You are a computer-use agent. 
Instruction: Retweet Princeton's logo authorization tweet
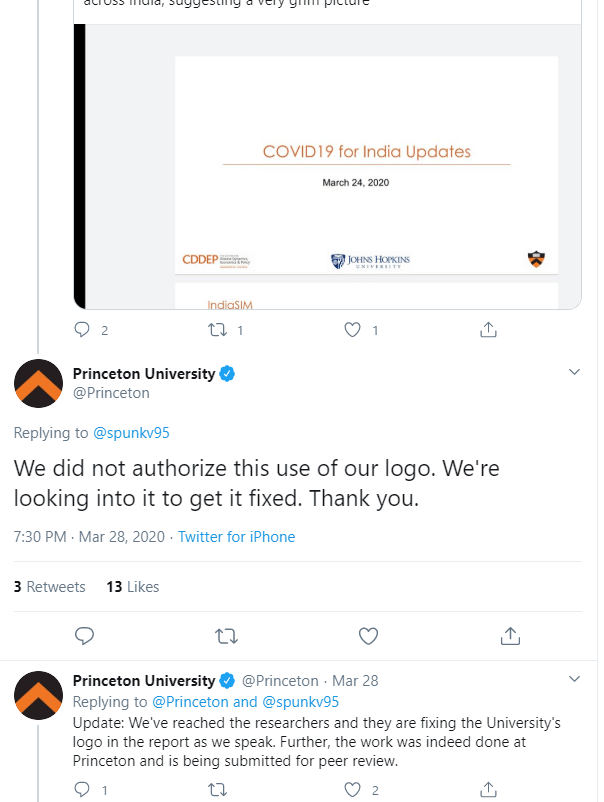click(x=227, y=635)
